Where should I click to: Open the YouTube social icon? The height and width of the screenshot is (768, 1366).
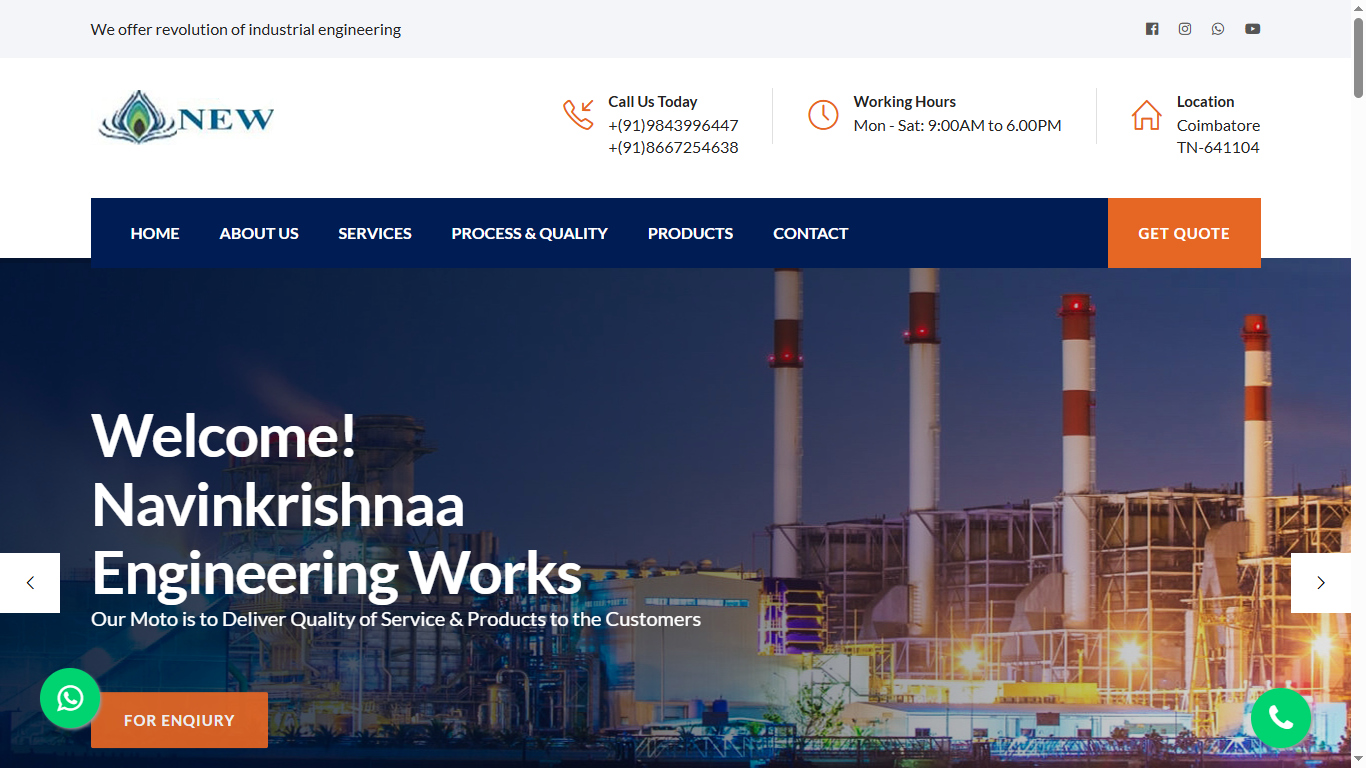[1252, 28]
